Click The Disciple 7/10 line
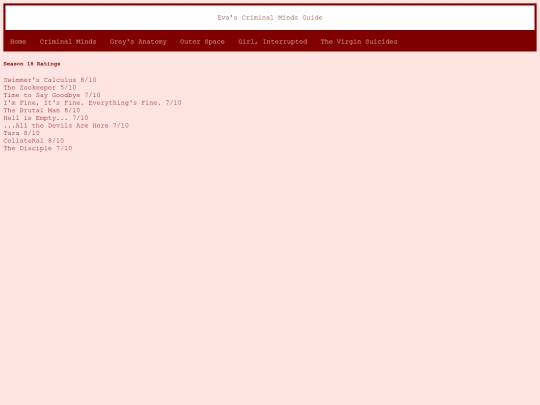 (x=38, y=148)
